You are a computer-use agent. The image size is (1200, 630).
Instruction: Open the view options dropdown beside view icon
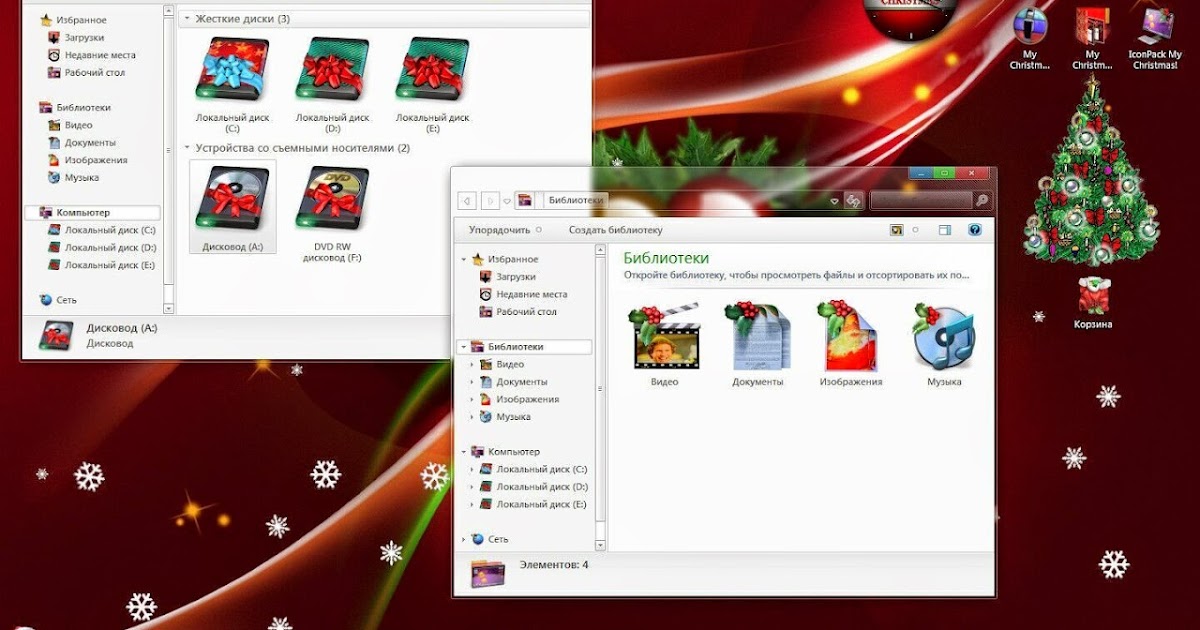[x=915, y=230]
